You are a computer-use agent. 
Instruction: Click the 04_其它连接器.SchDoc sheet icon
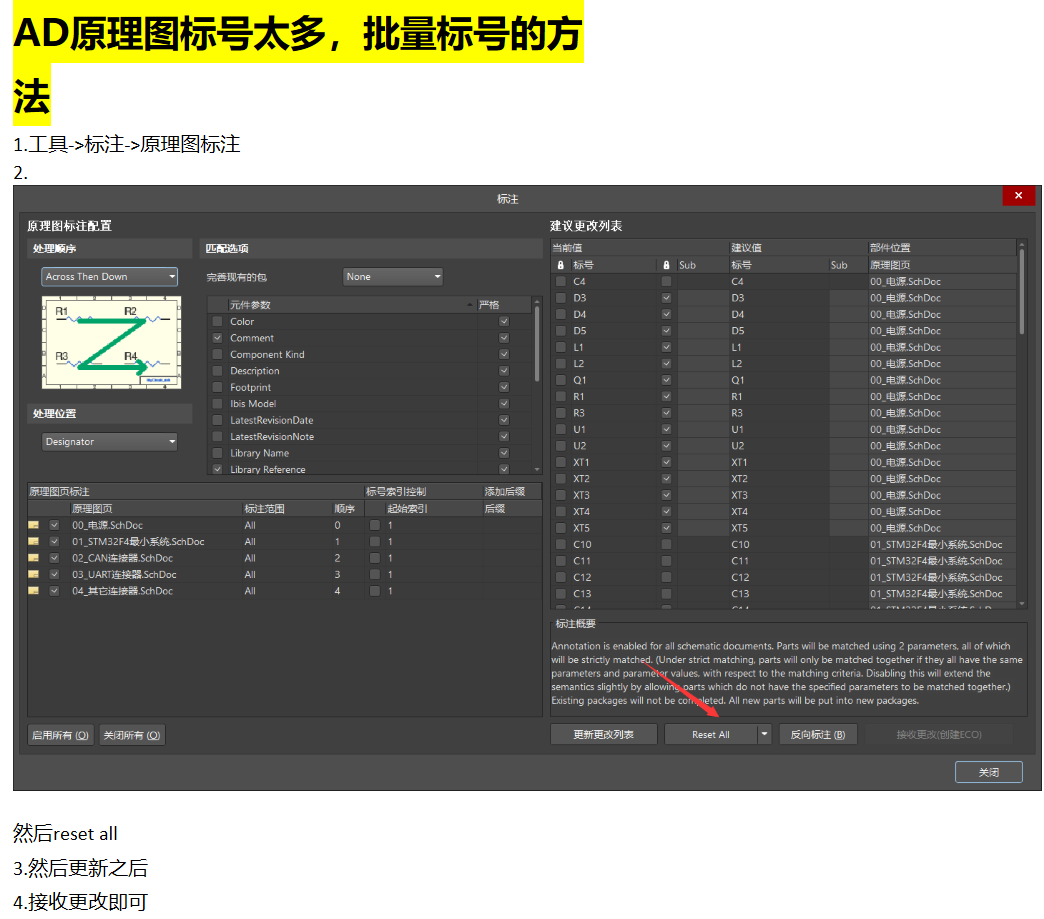click(32, 591)
